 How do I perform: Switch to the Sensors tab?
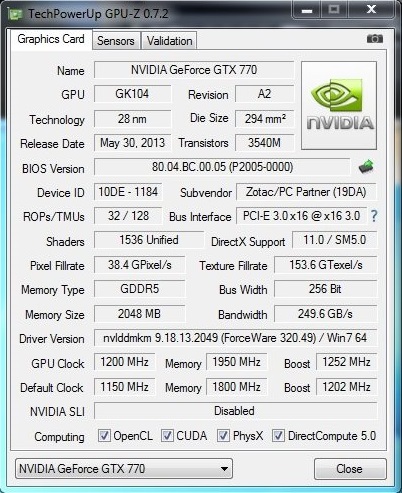point(116,41)
